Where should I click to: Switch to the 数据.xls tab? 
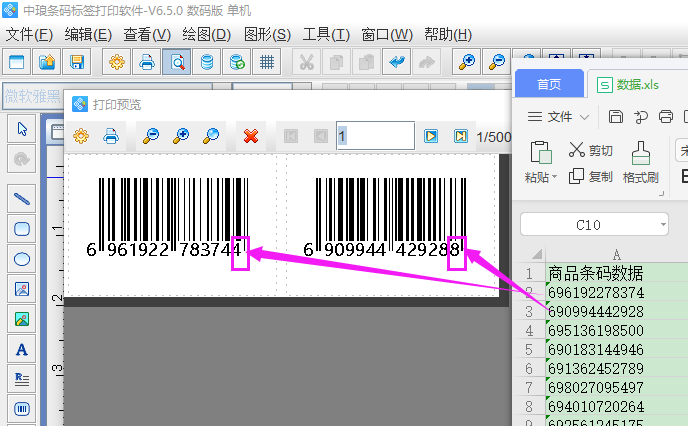(625, 85)
